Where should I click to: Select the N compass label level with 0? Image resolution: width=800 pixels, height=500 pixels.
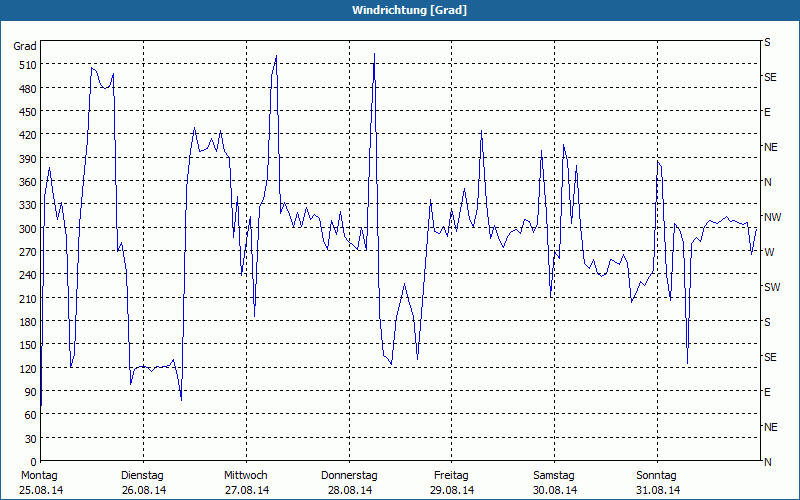click(x=767, y=462)
